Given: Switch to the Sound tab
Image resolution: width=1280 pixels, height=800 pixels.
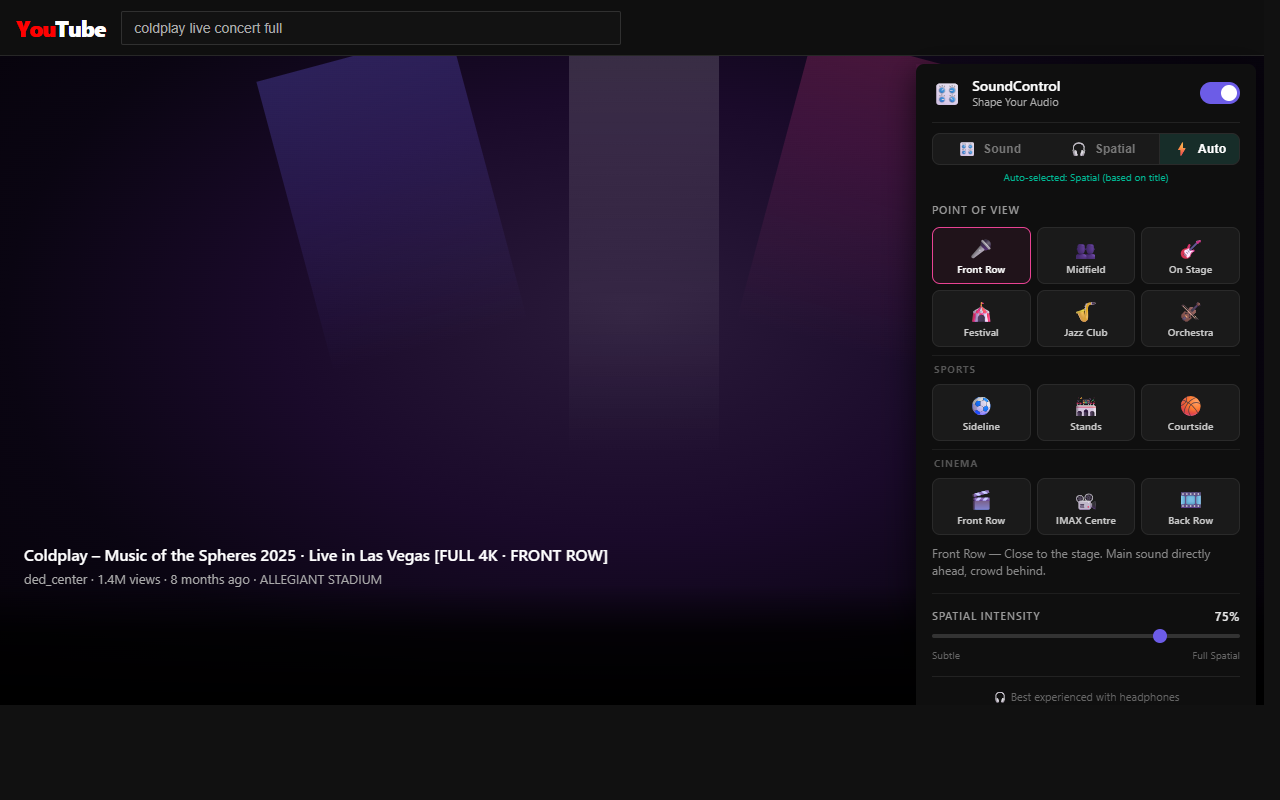Looking at the screenshot, I should click(990, 149).
